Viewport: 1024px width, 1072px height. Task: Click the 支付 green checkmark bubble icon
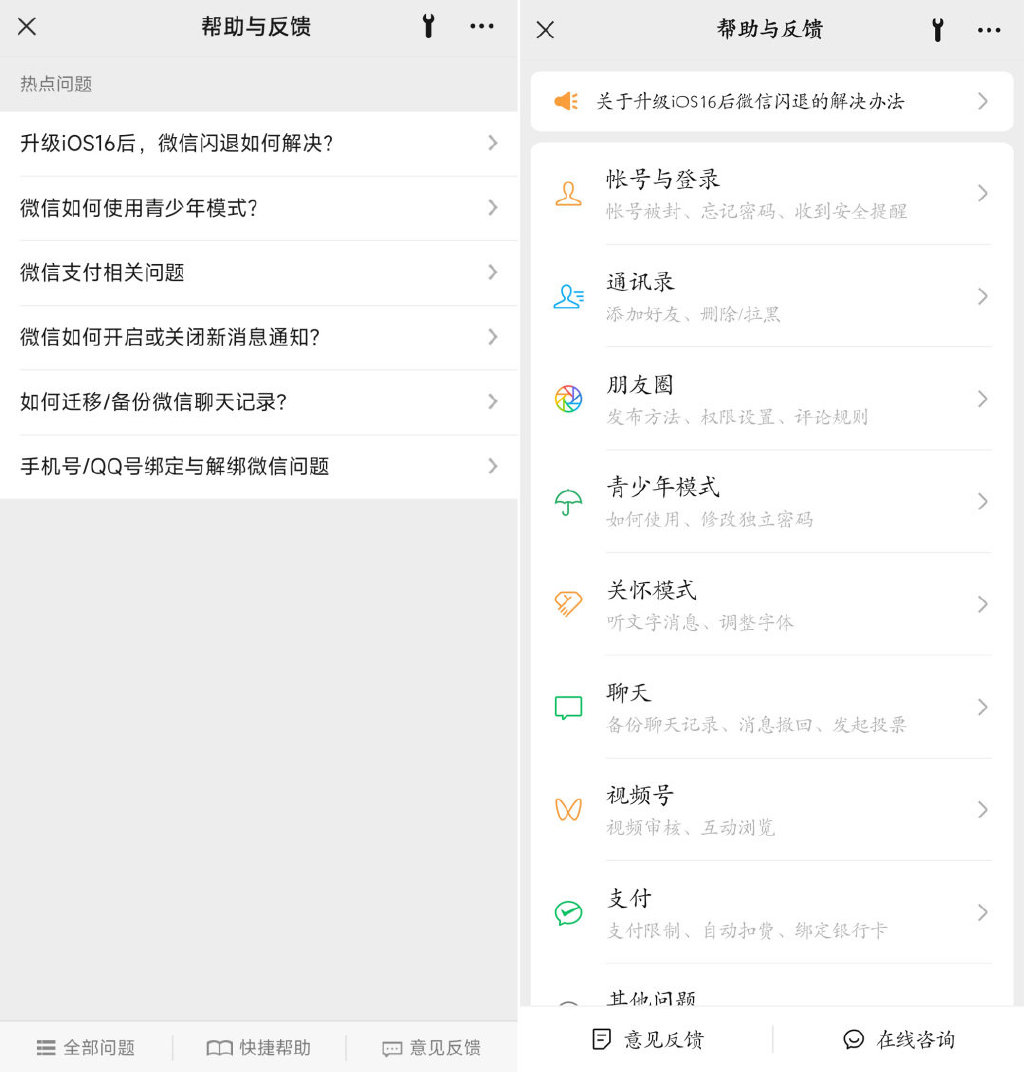tap(568, 912)
